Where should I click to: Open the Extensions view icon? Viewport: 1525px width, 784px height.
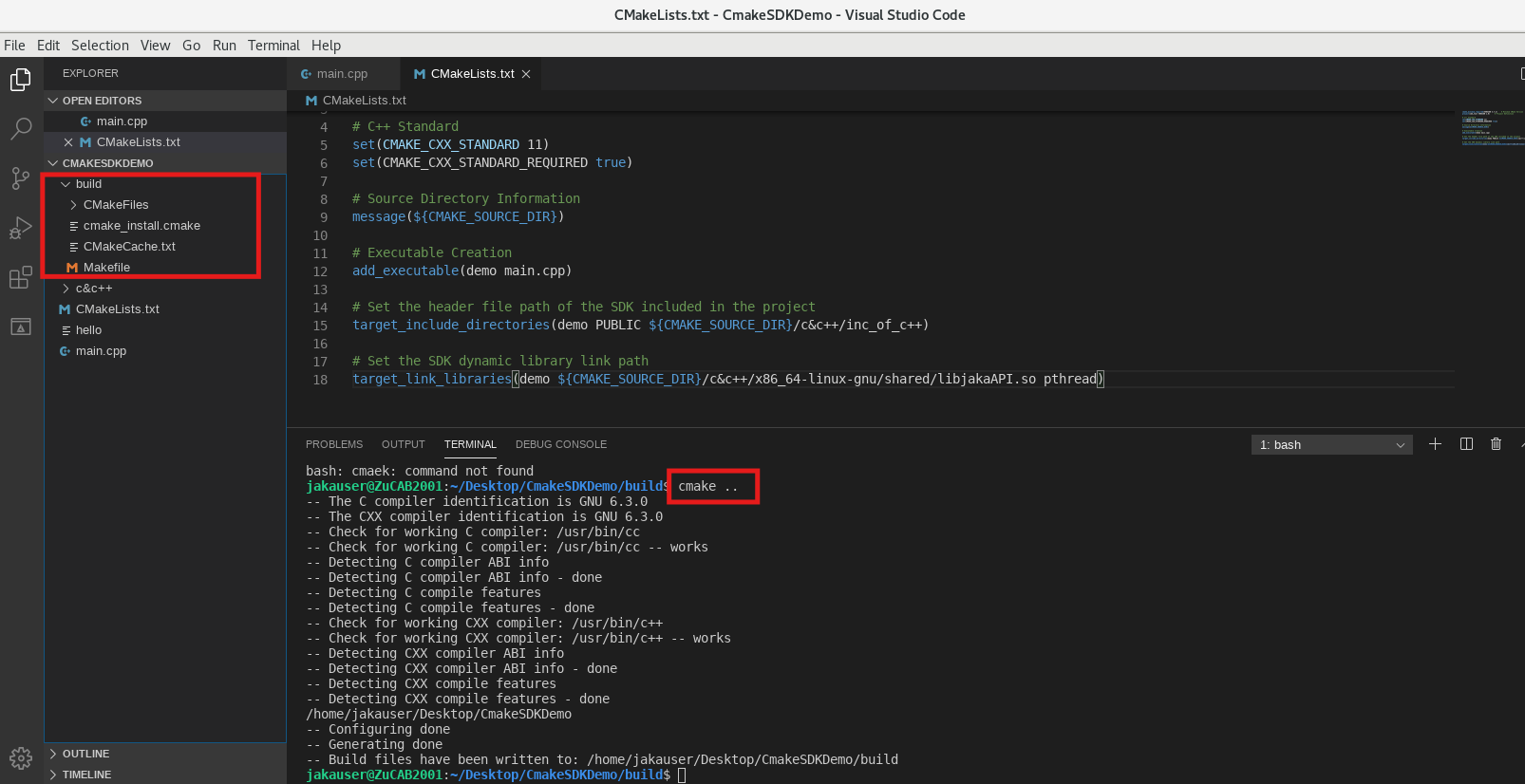21,277
